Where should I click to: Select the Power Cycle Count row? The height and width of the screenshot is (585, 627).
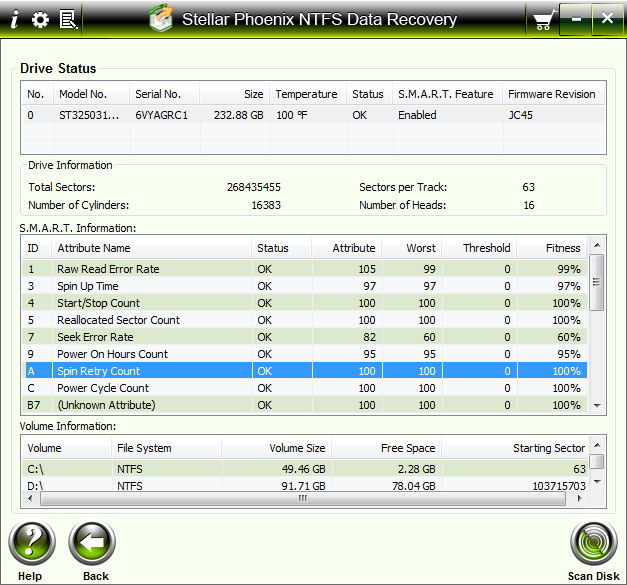(x=304, y=388)
